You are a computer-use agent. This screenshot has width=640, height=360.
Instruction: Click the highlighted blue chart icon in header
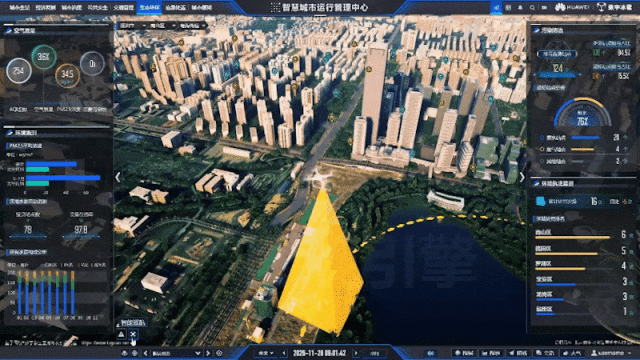[496, 7]
